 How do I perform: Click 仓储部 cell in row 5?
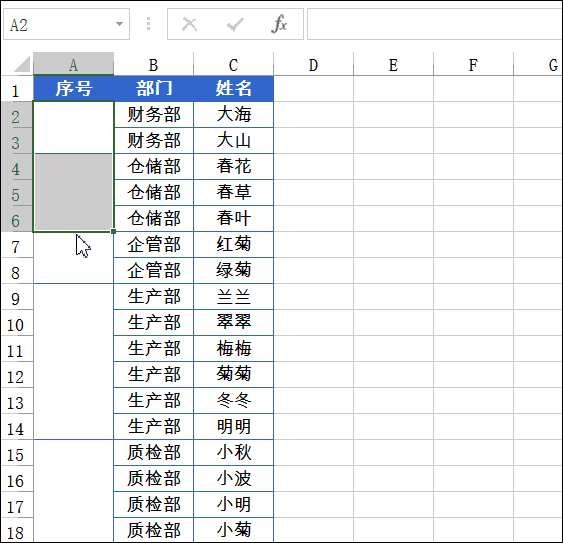[x=154, y=193]
